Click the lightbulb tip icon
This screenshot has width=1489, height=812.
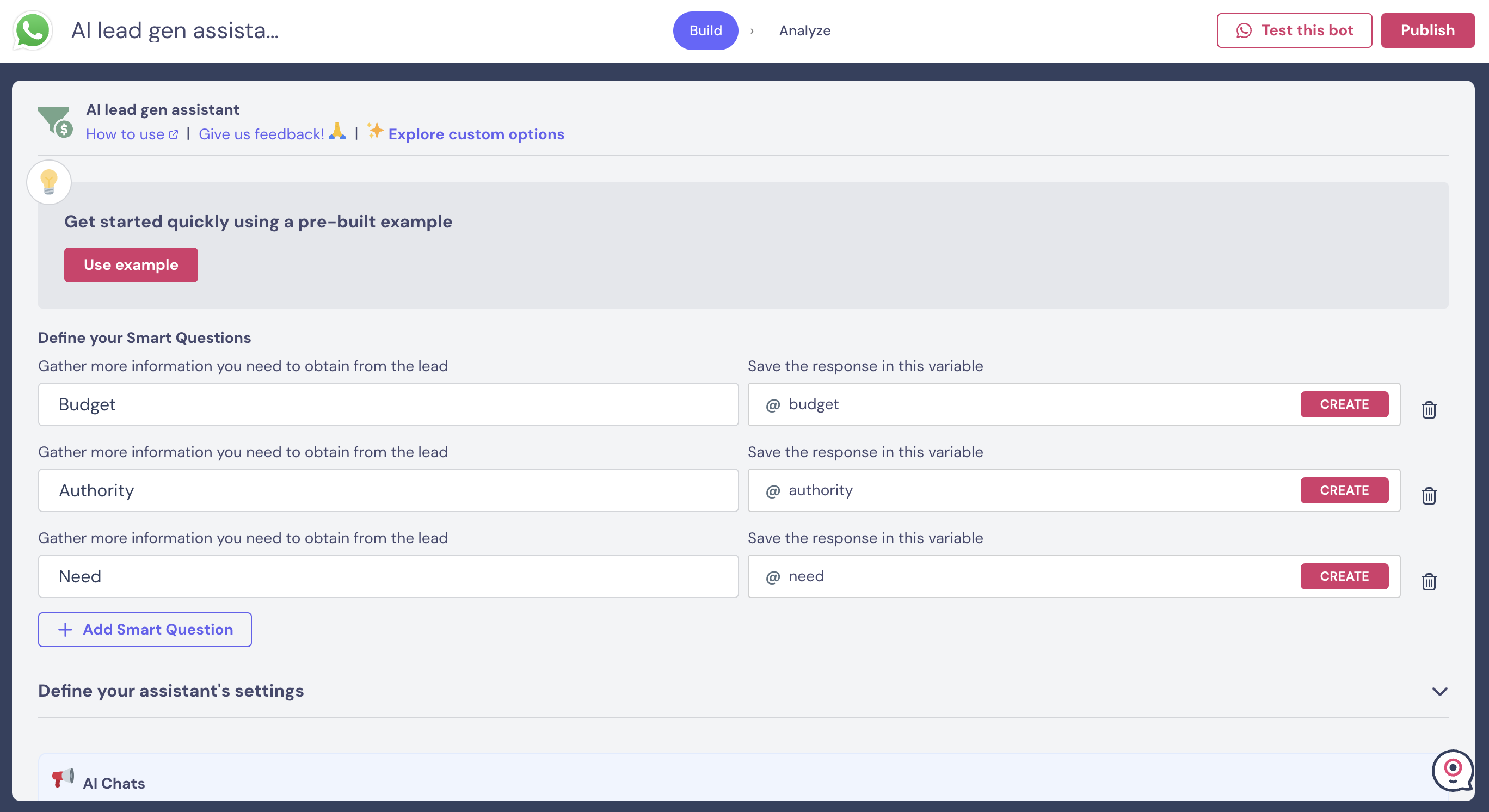[49, 182]
